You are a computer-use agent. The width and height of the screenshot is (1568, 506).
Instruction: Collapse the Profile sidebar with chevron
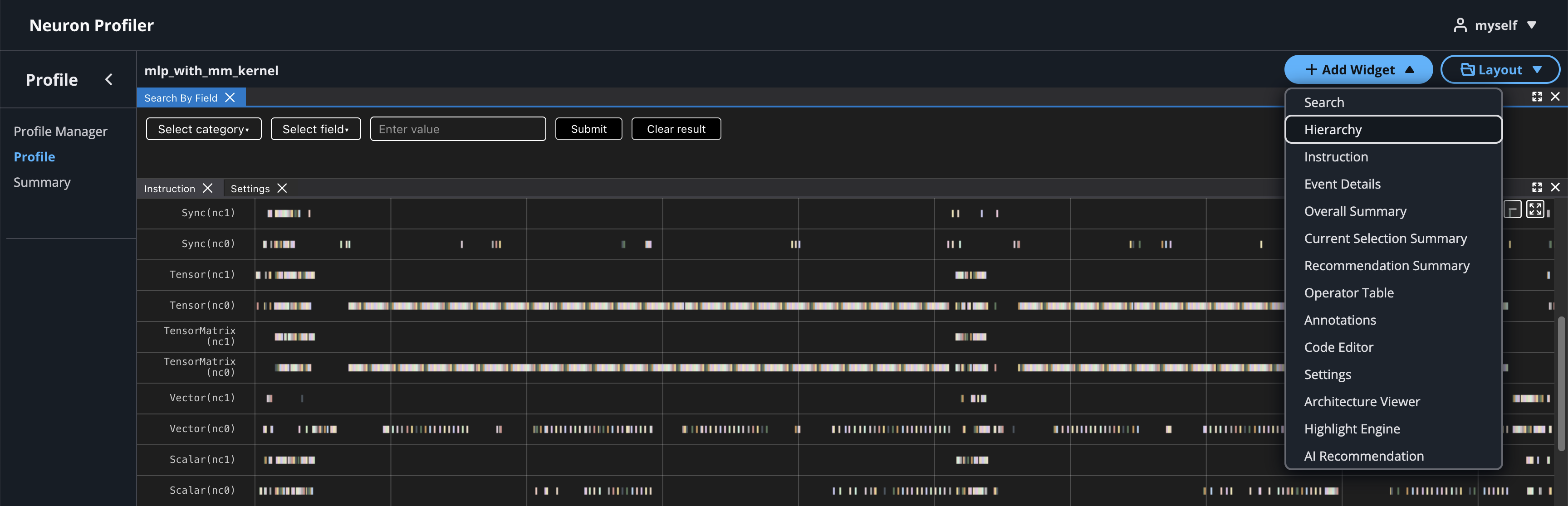(109, 80)
